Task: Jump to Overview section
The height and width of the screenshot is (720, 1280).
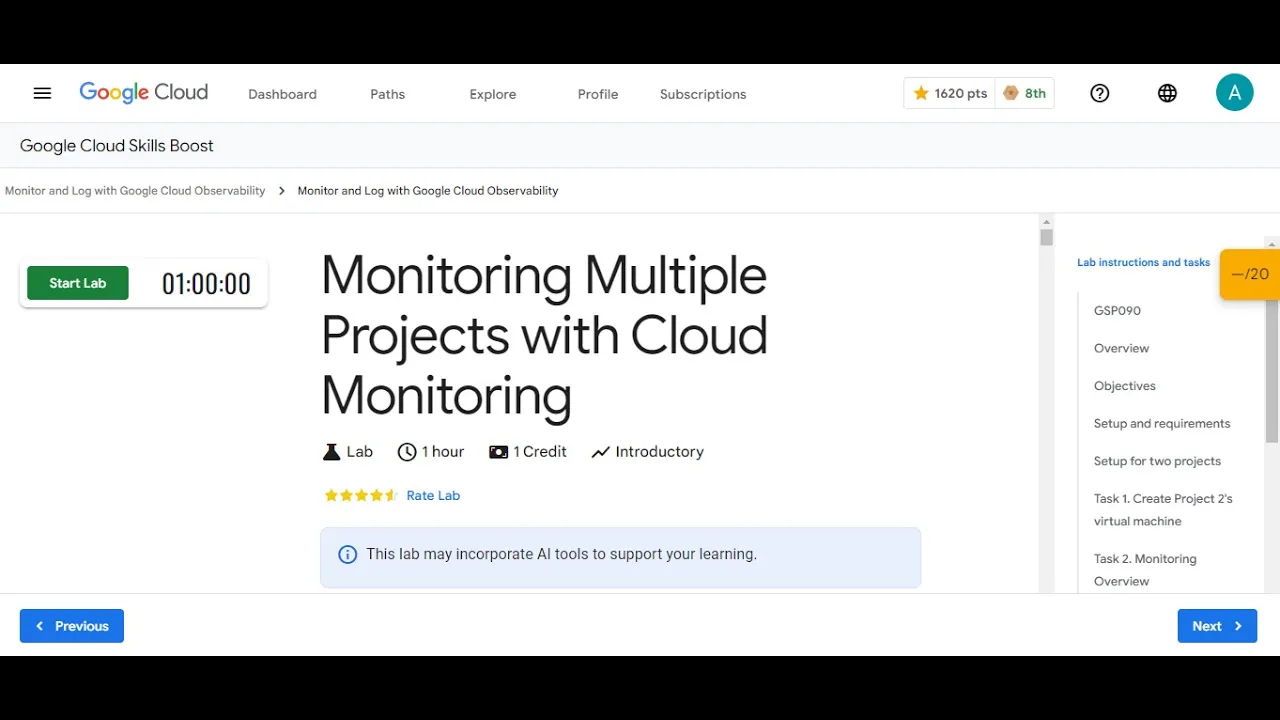Action: coord(1121,348)
